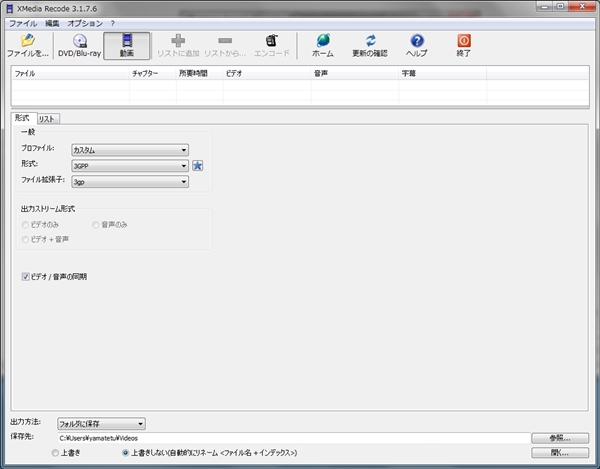Click the ファイル column header

[70, 73]
